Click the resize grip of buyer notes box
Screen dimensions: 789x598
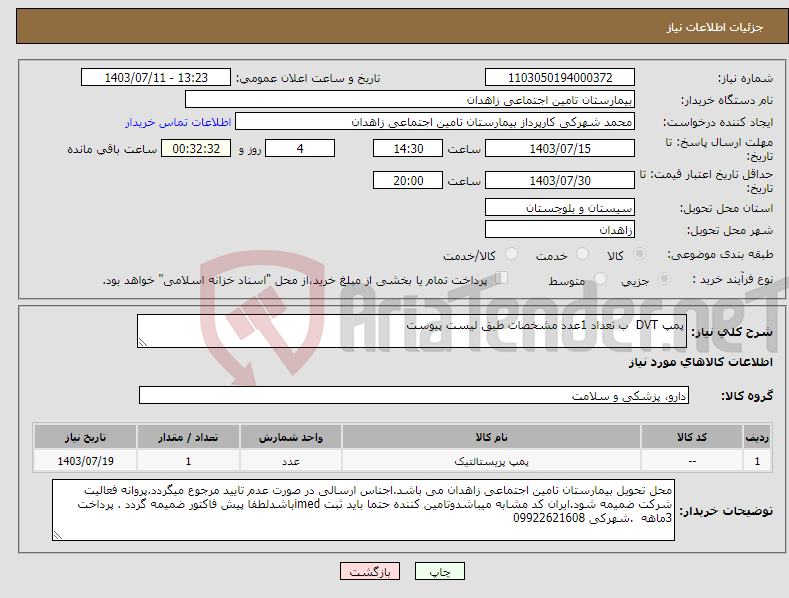pos(58,535)
